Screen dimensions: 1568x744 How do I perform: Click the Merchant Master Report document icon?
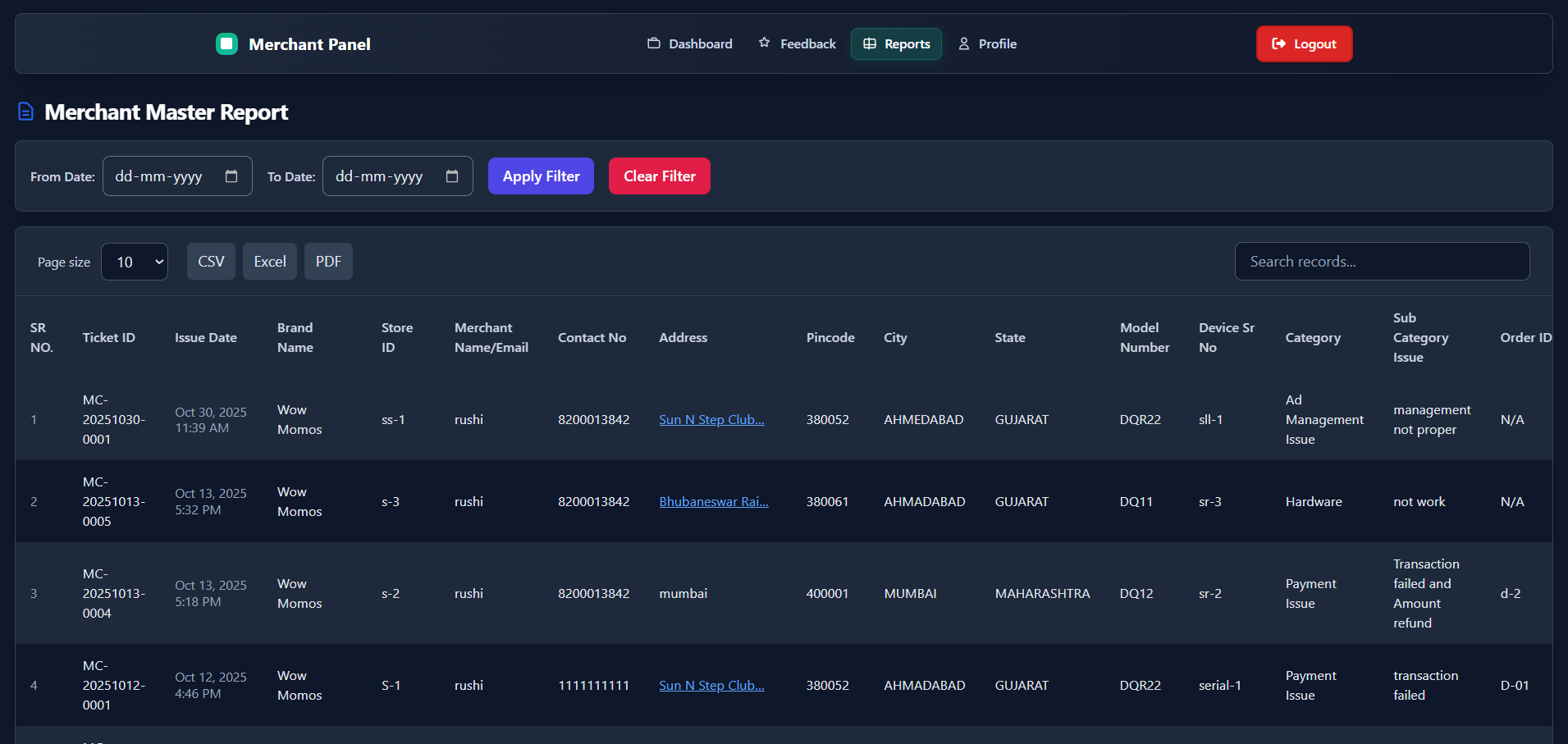coord(26,112)
